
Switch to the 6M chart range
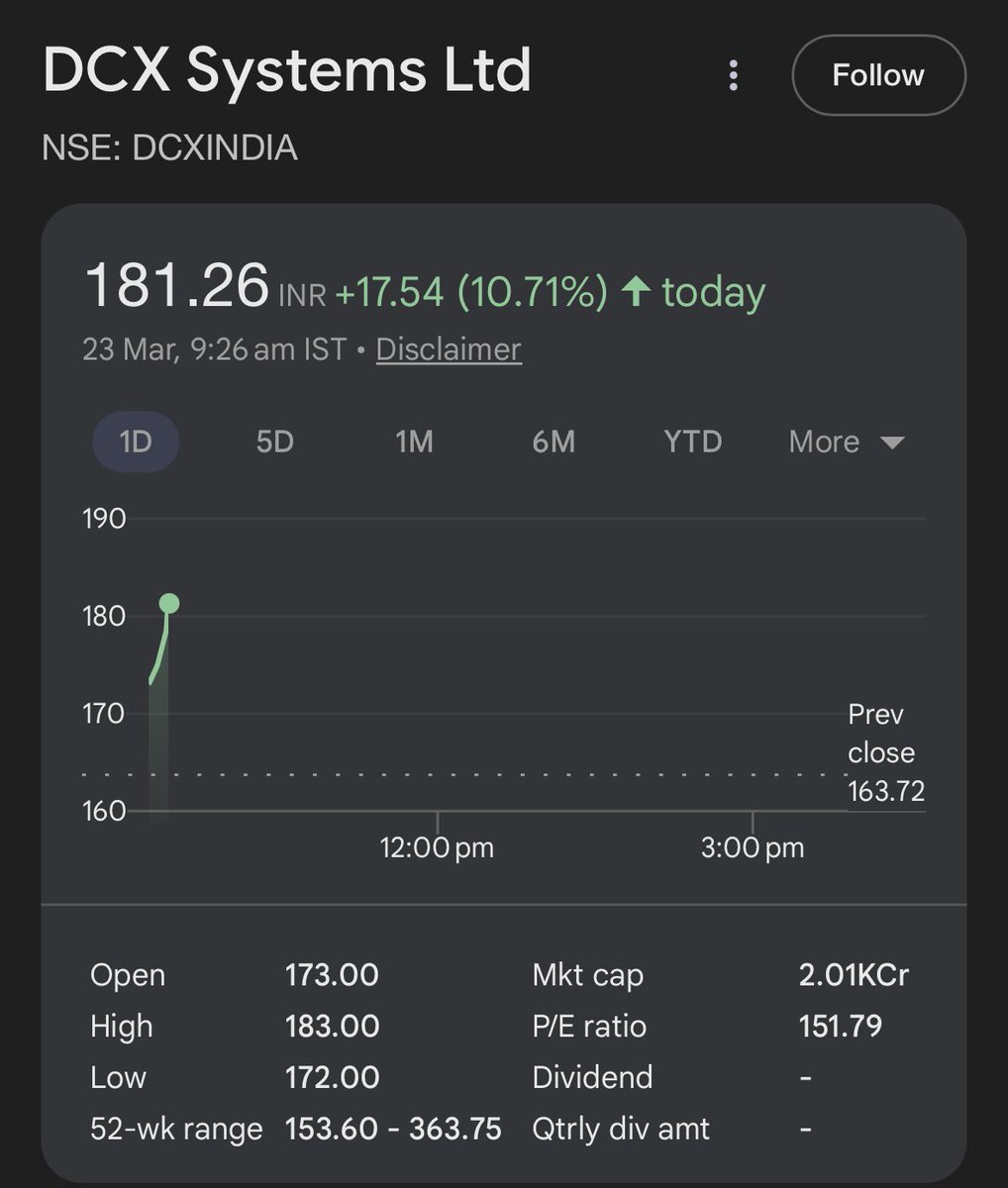[554, 442]
